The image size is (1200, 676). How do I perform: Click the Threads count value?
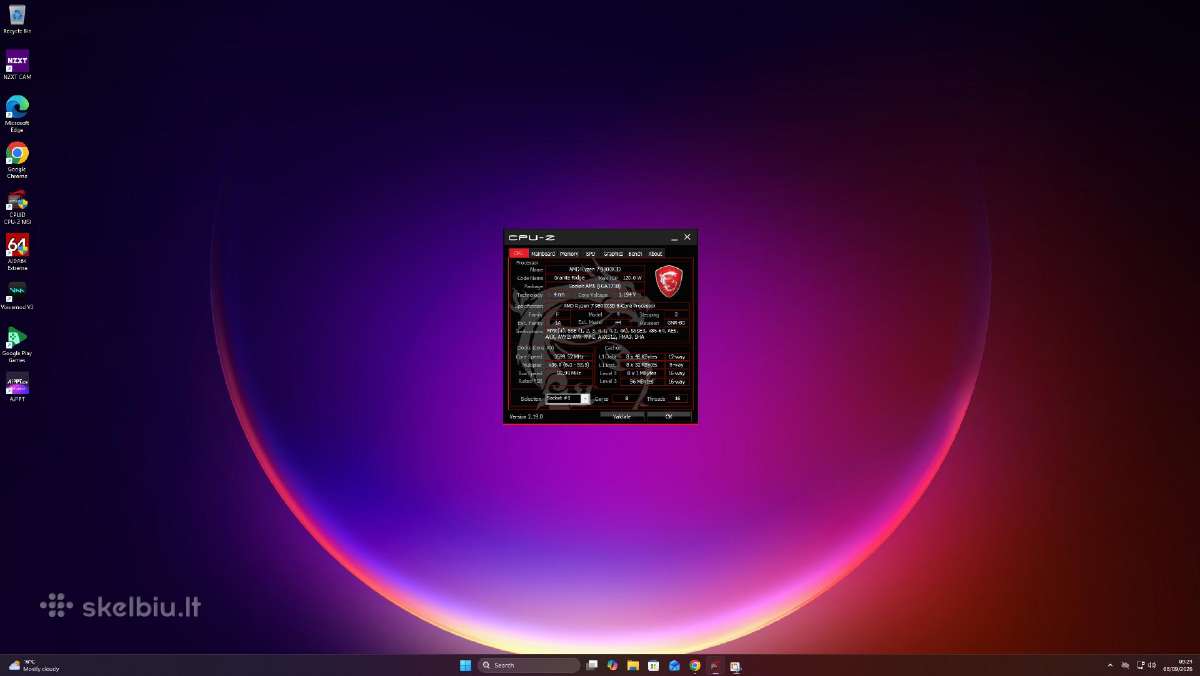677,398
